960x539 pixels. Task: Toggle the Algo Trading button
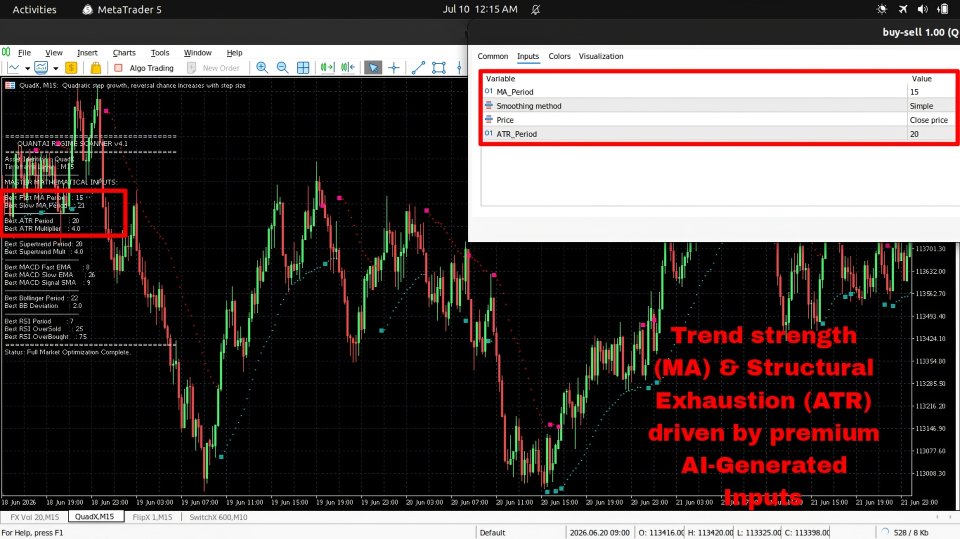[x=144, y=68]
